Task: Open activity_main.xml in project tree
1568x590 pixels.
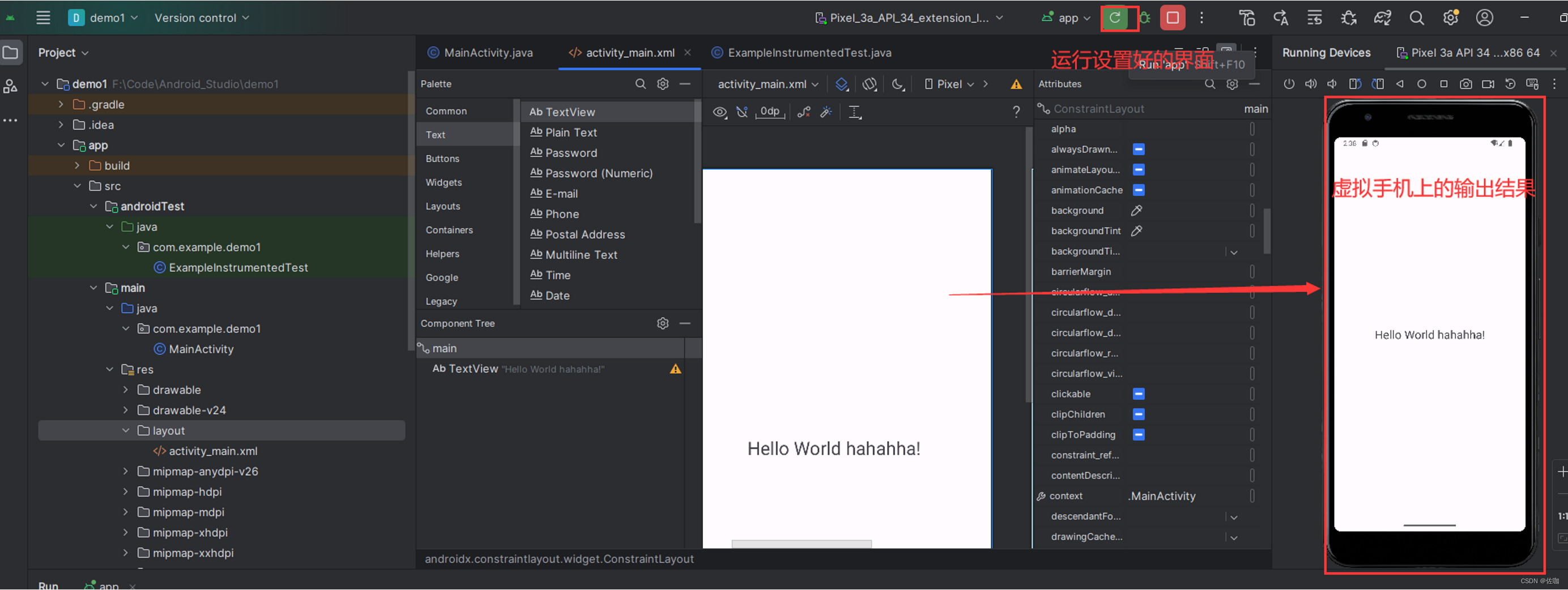Action: pos(212,451)
